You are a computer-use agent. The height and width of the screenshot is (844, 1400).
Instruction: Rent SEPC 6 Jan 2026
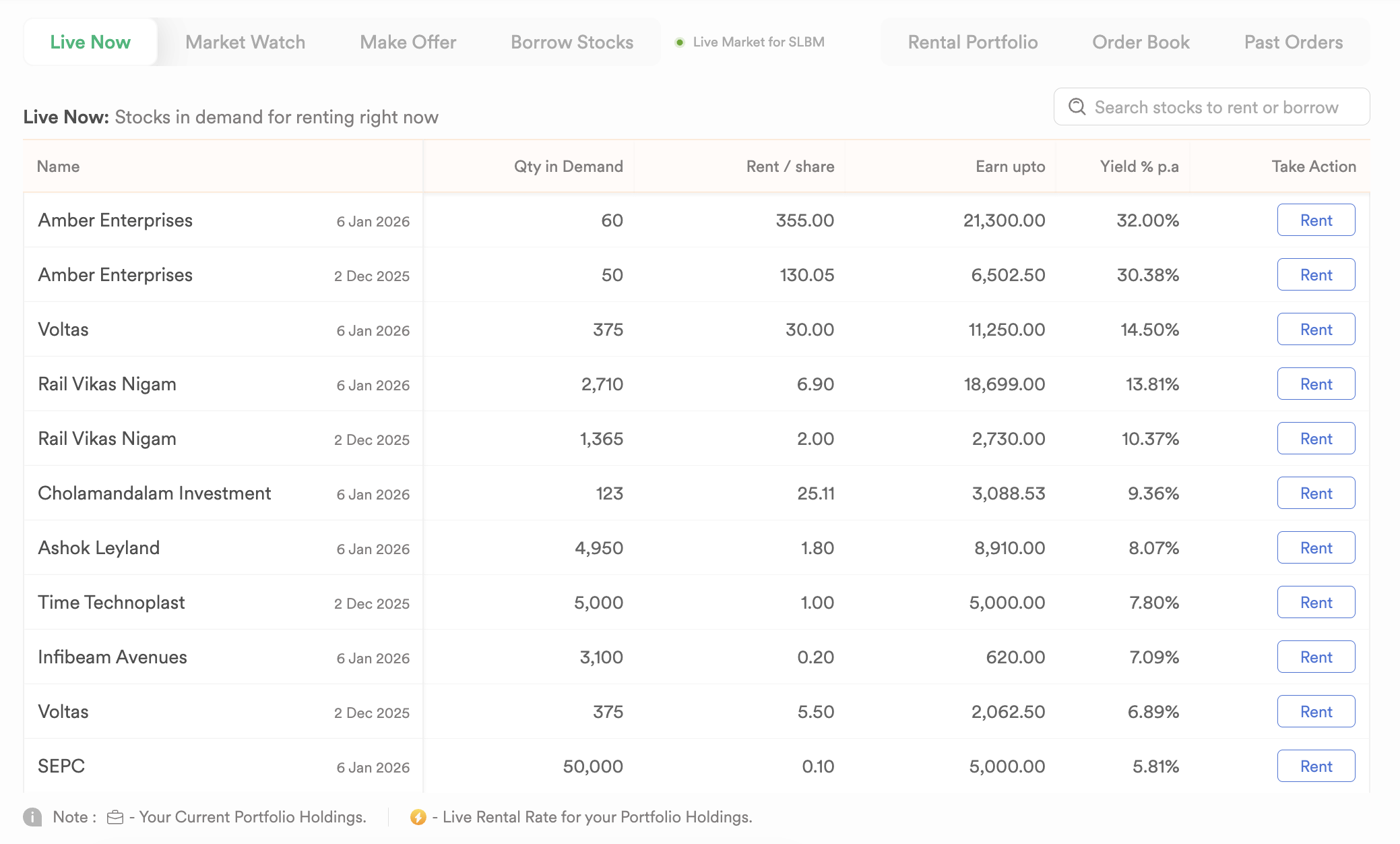point(1316,766)
